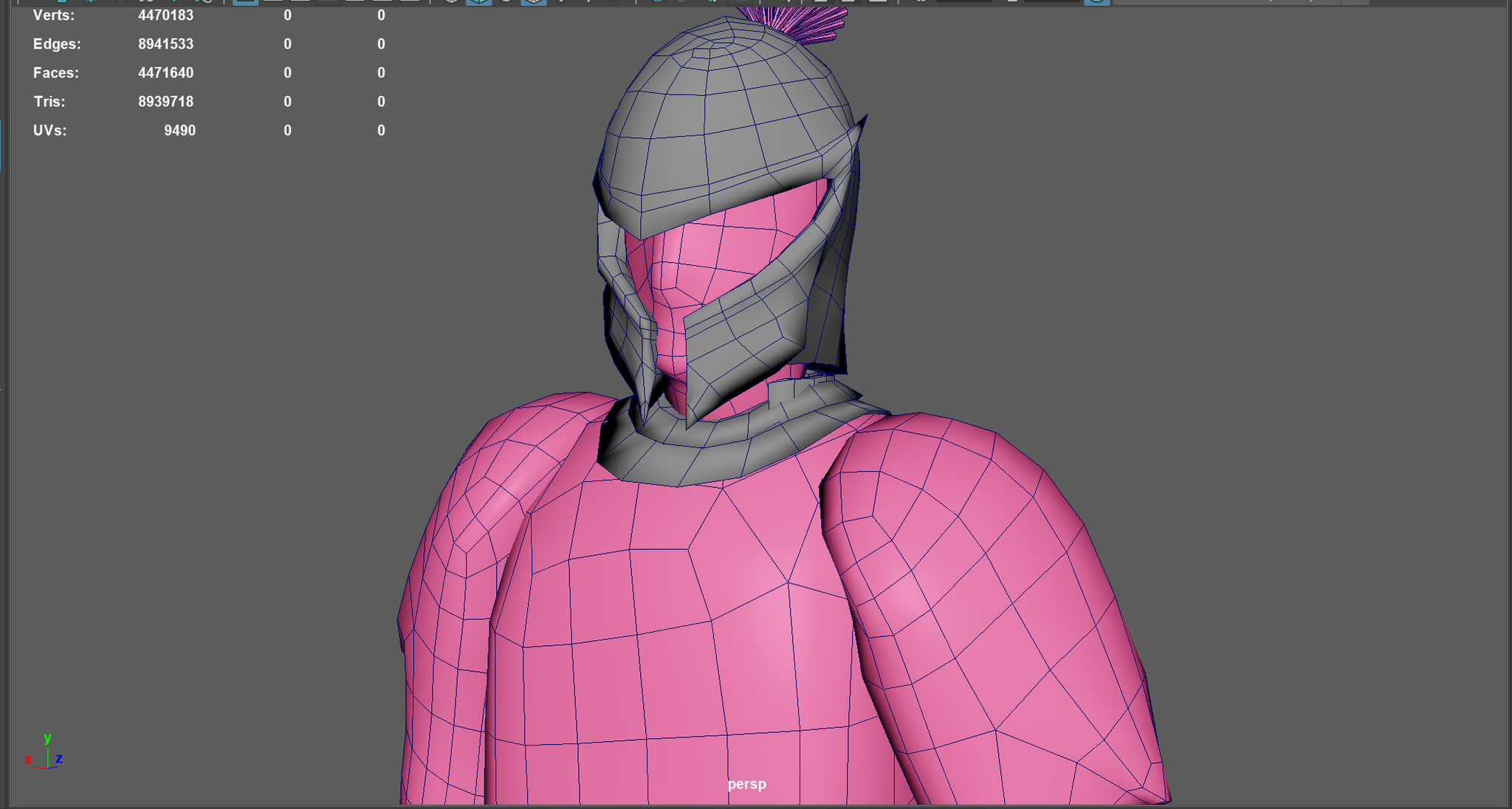Click the 'UVs:' label in the HUD
Viewport: 1512px width, 809px height.
(49, 131)
